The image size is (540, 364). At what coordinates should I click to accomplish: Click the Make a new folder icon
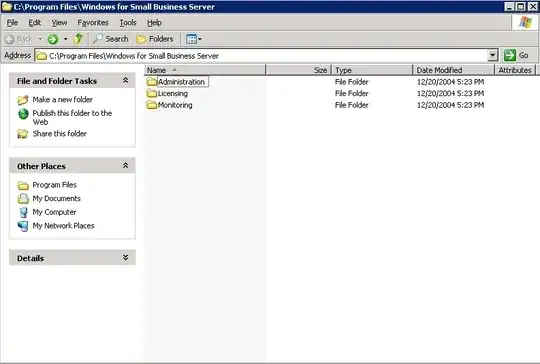[23, 100]
